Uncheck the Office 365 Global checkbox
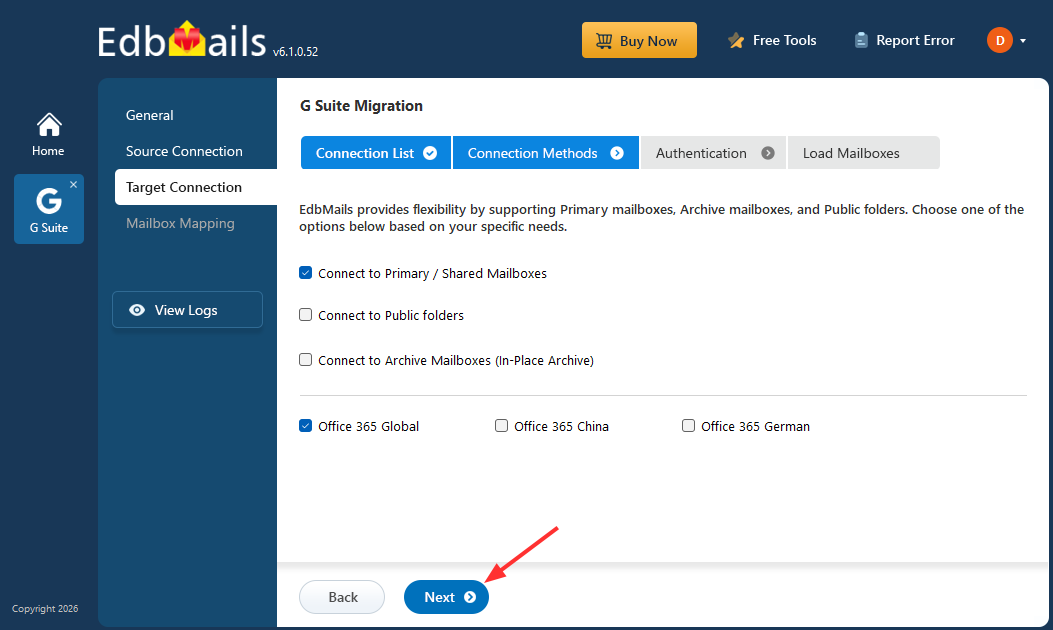The height and width of the screenshot is (630, 1053). (x=306, y=426)
